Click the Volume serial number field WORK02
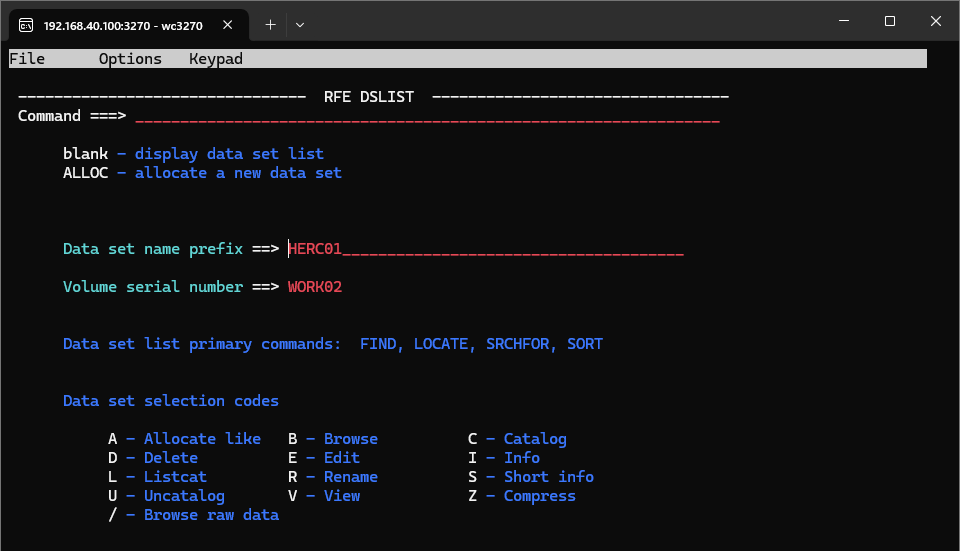Image resolution: width=960 pixels, height=551 pixels. 315,287
